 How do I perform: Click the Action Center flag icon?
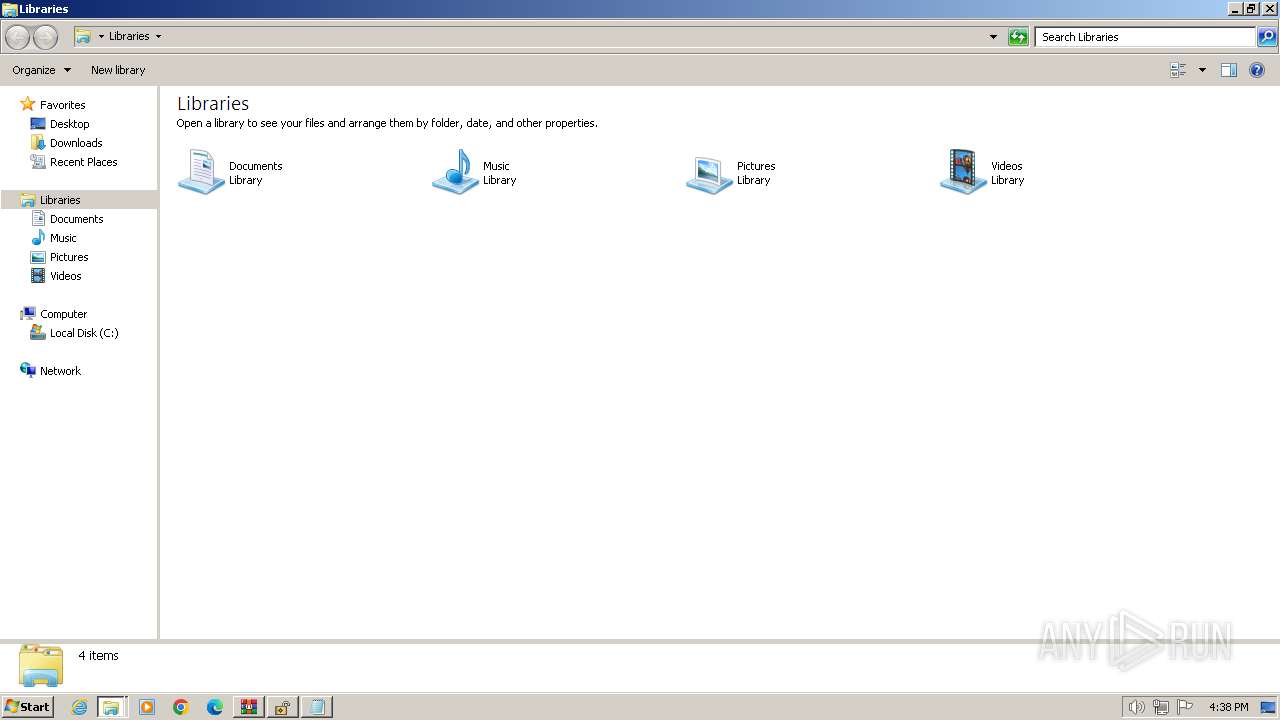1185,707
